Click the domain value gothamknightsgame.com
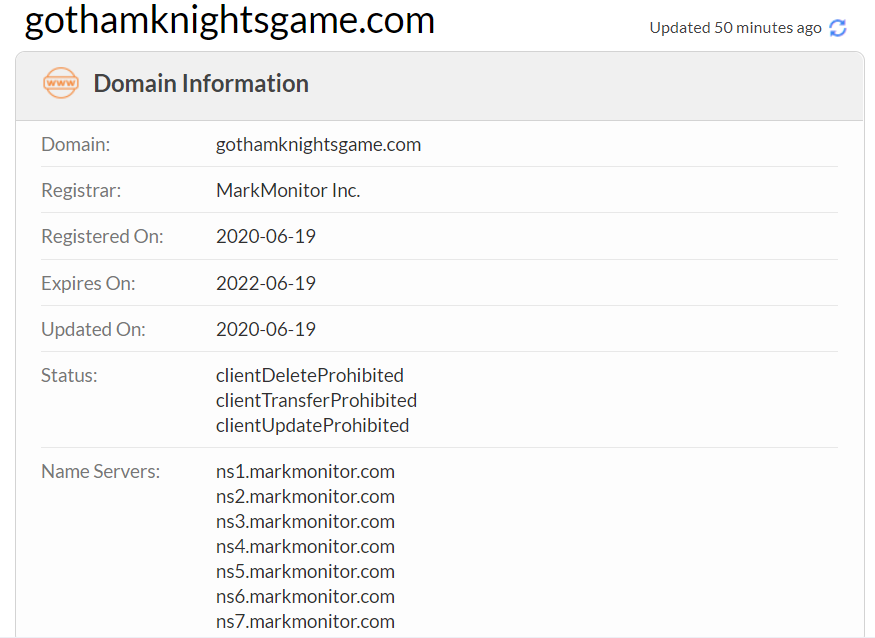 [x=318, y=144]
